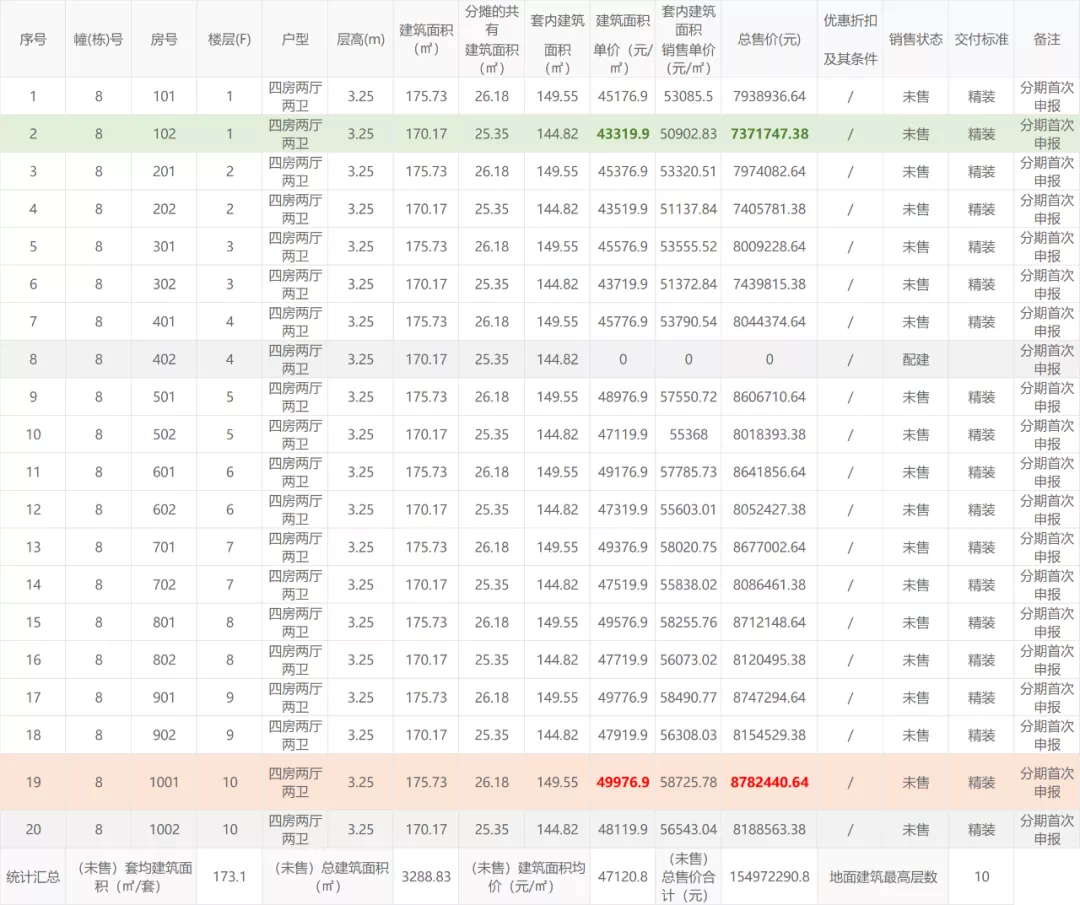Viewport: 1080px width, 905px height.
Task: Select the 户型 column header
Action: [x=295, y=39]
